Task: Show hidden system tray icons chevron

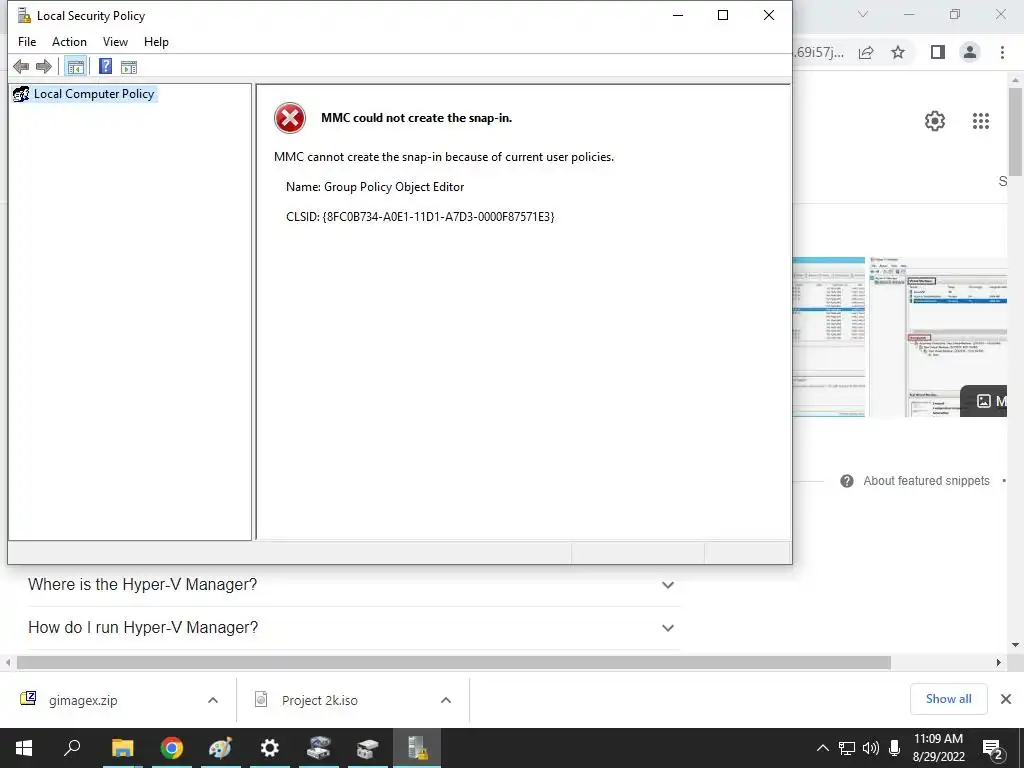Action: (823, 748)
